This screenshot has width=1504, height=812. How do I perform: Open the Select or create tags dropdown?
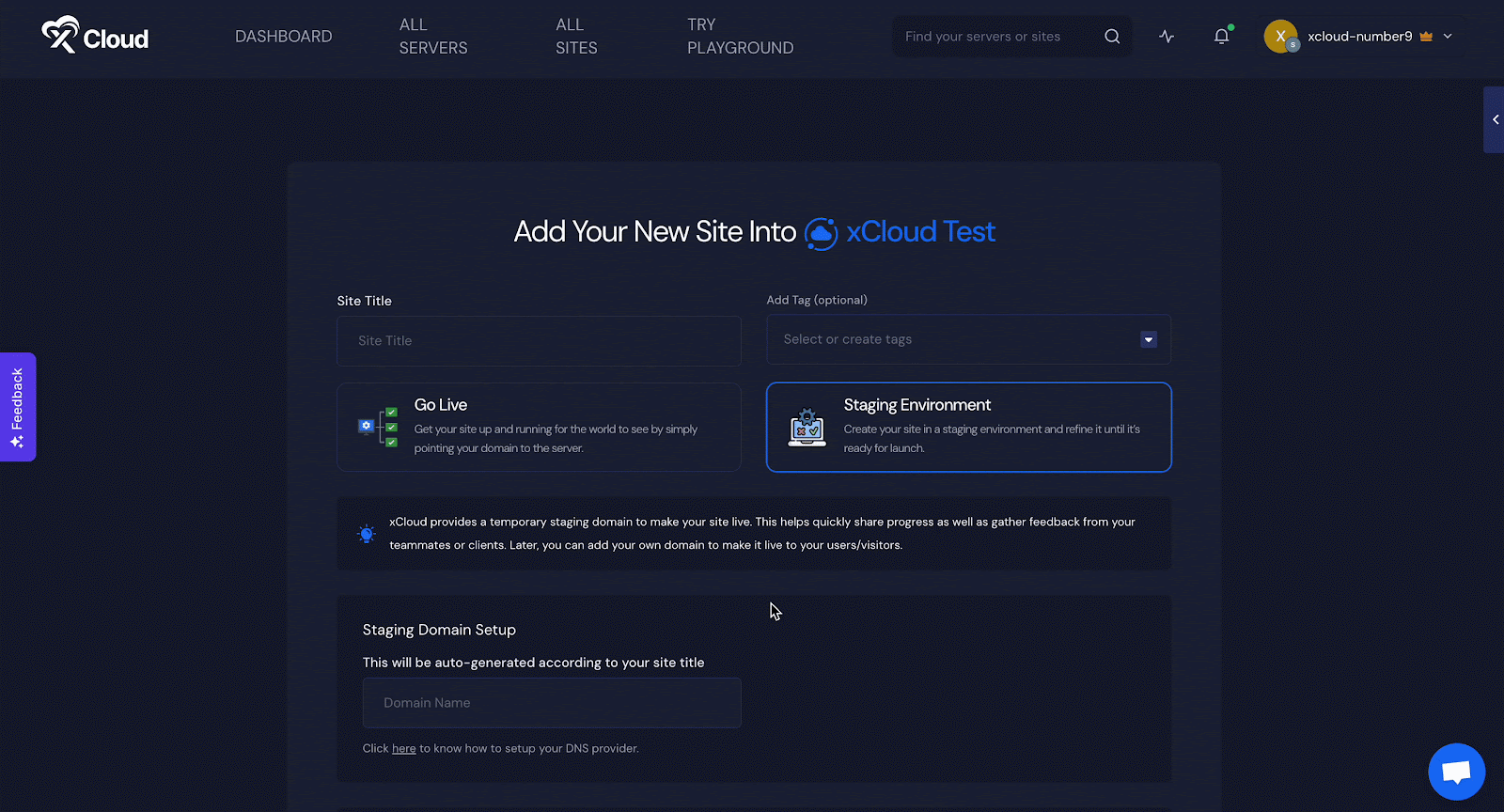click(968, 339)
